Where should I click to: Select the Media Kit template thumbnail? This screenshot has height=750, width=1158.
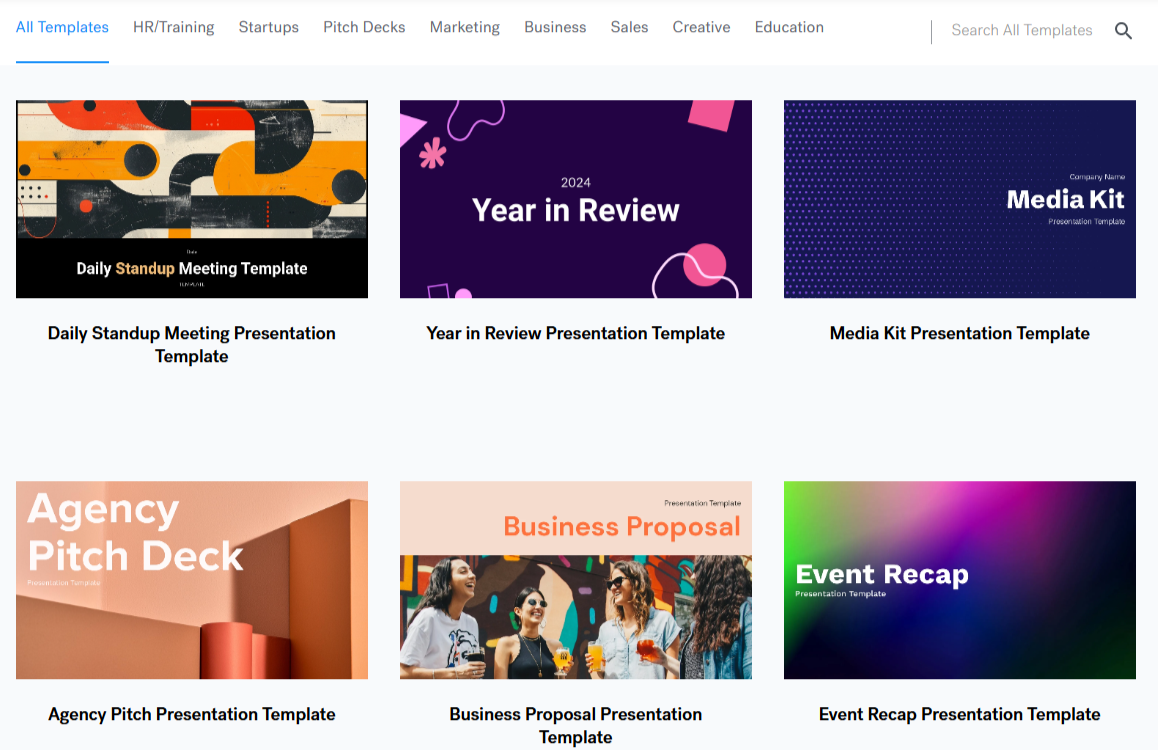(x=960, y=199)
